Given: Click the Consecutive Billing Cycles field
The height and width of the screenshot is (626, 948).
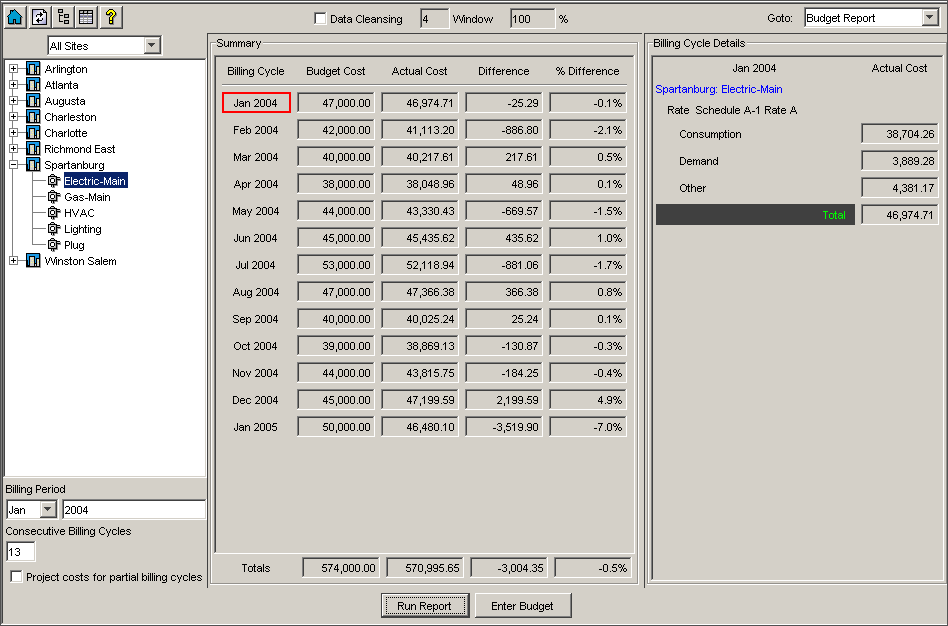Looking at the screenshot, I should click(21, 552).
